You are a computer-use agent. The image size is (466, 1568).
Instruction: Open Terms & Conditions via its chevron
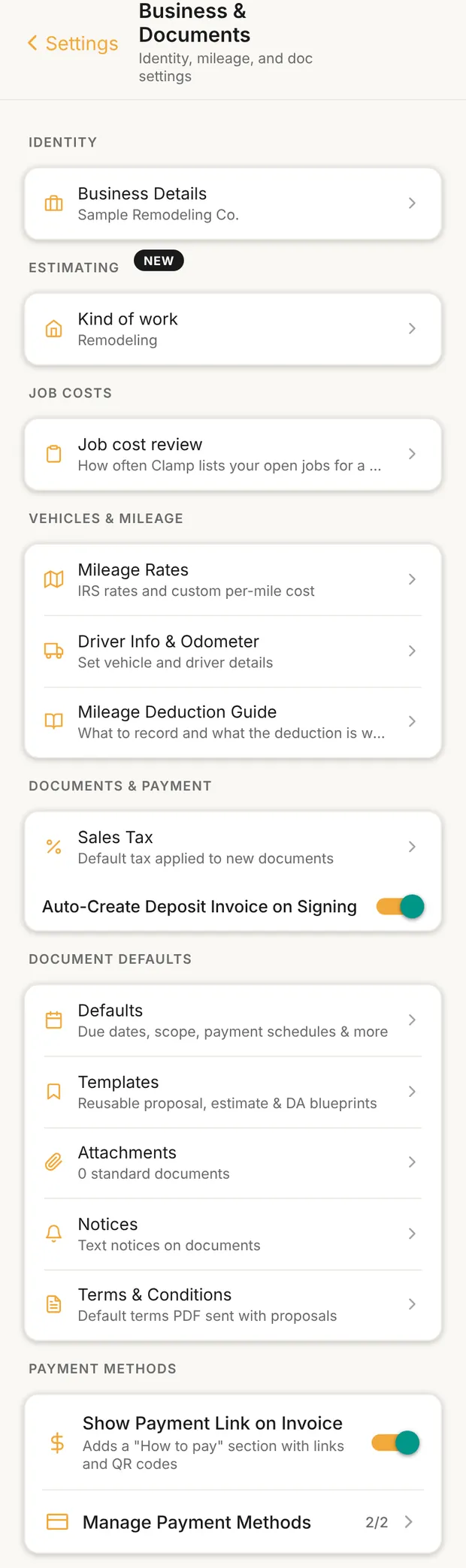(412, 1305)
